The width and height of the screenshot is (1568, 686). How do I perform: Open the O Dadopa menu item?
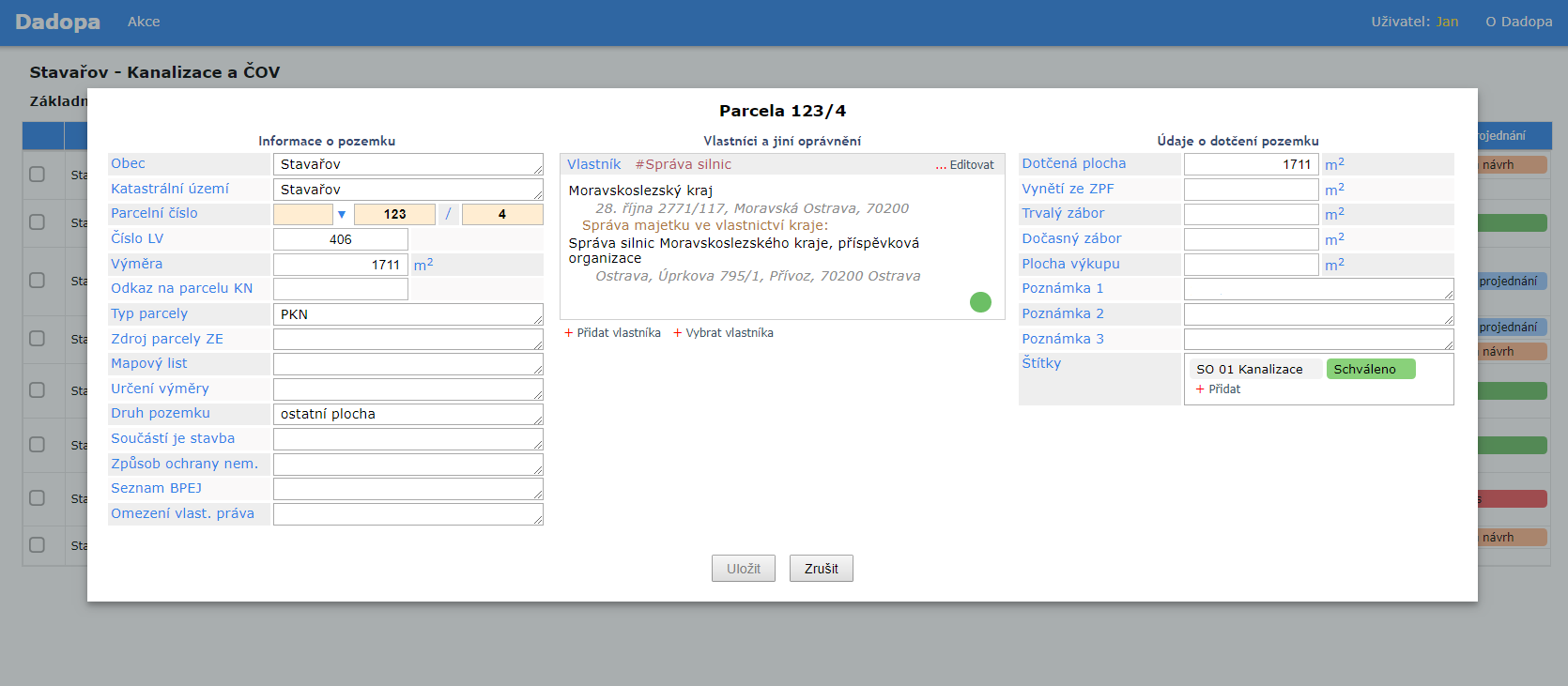pyautogui.click(x=1518, y=22)
